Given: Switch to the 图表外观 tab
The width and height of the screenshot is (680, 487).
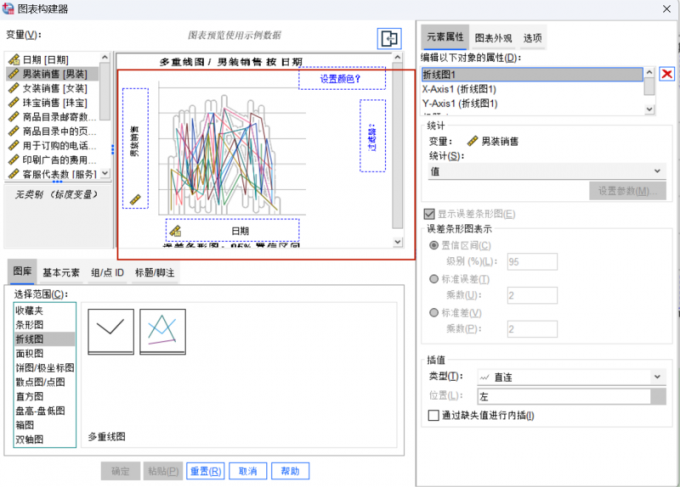Looking at the screenshot, I should point(493,38).
